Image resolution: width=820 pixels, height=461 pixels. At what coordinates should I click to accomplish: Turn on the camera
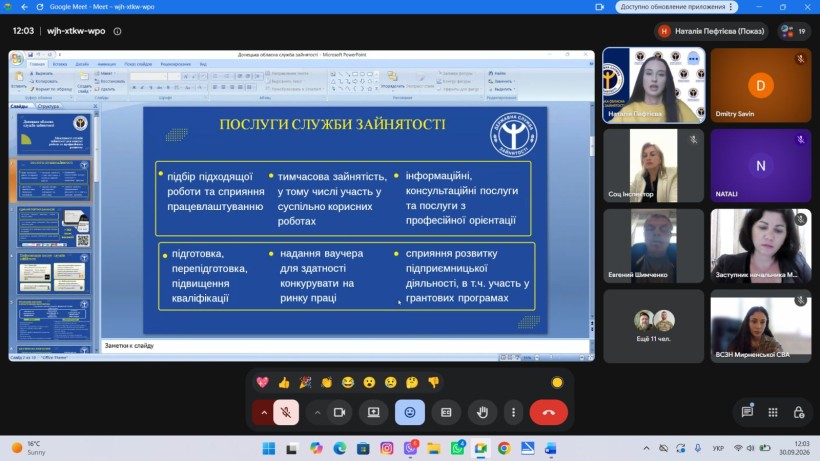click(339, 412)
